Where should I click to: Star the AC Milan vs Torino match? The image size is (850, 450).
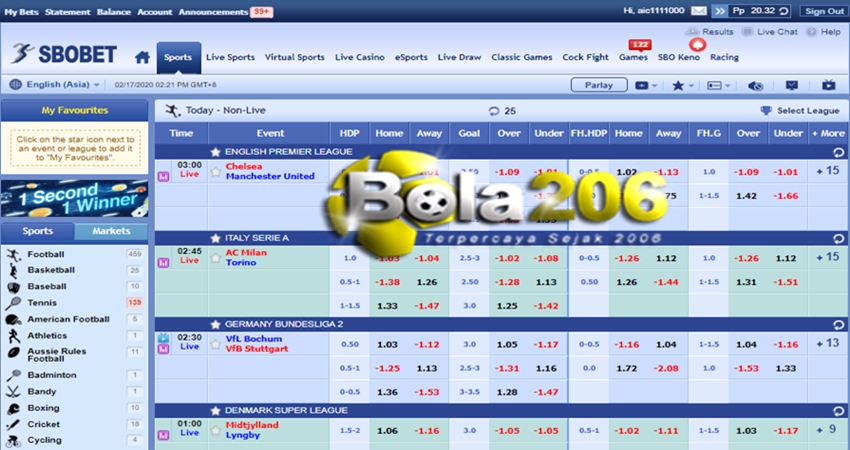pyautogui.click(x=215, y=258)
